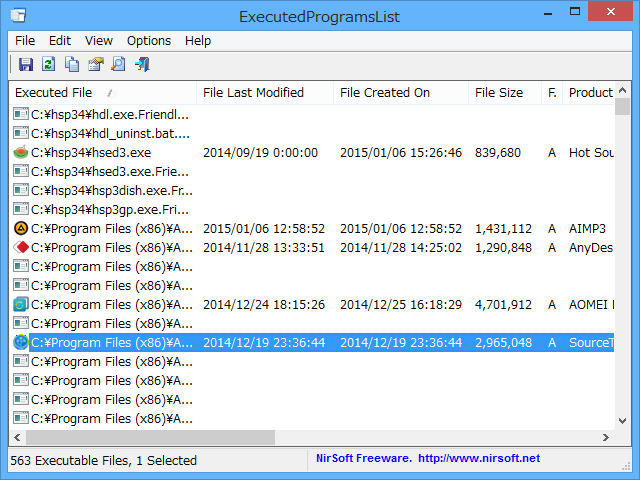
Task: Close the ExecutedProgramsList window
Action: pyautogui.click(x=611, y=11)
